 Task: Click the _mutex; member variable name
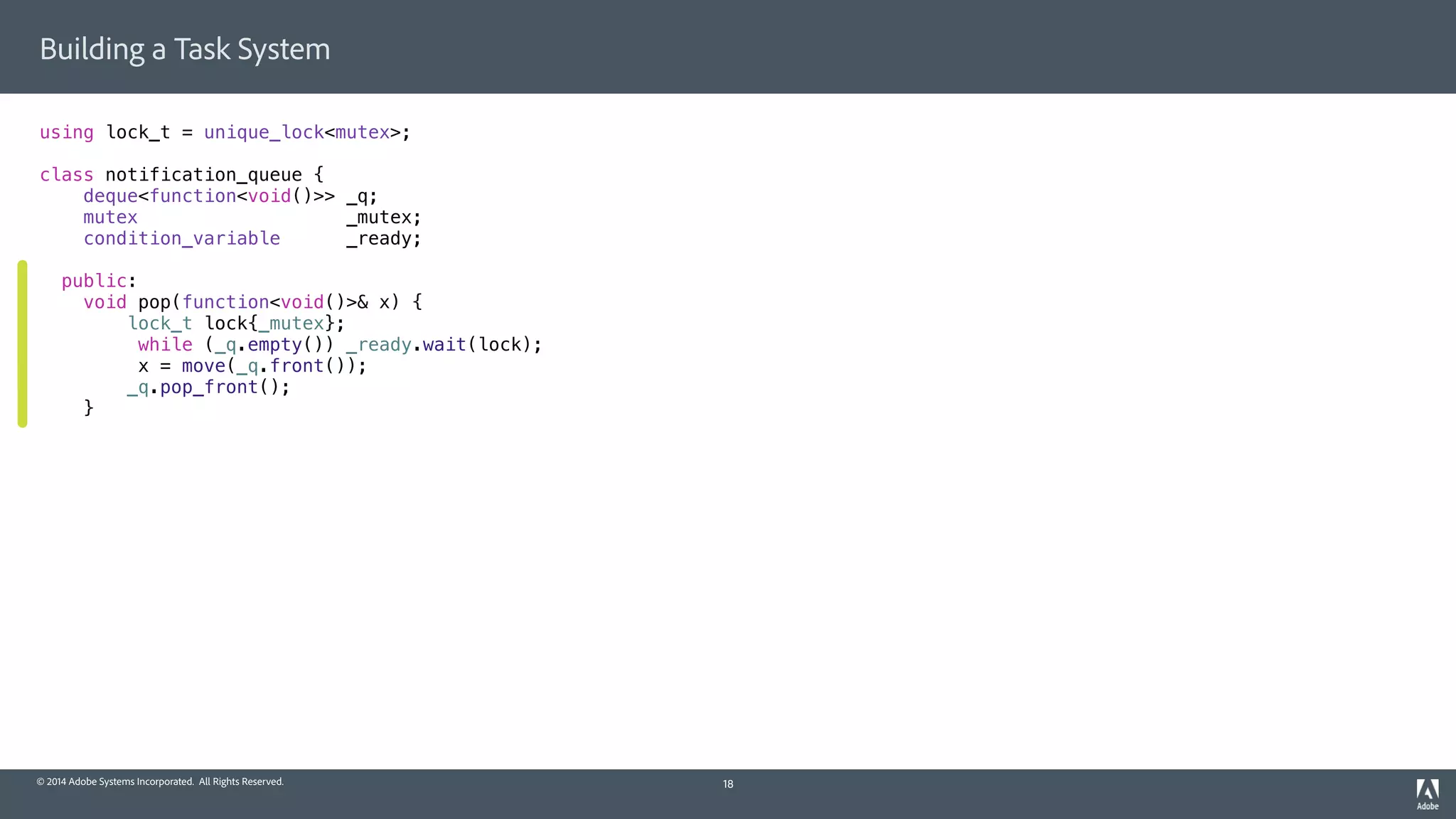tap(383, 218)
